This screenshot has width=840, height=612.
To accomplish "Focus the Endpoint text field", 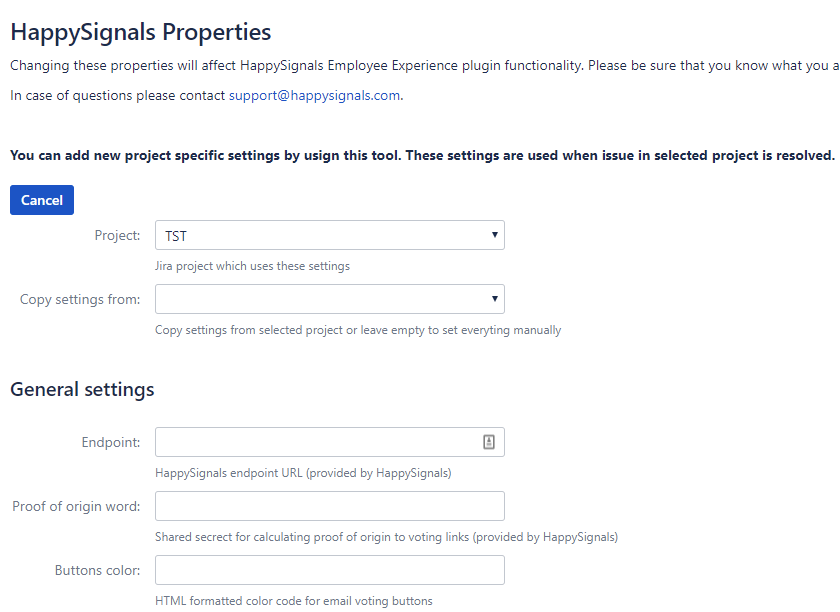I will tap(329, 442).
